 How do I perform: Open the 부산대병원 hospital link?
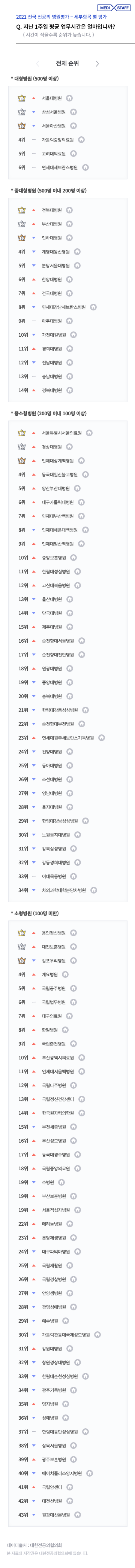52,224
